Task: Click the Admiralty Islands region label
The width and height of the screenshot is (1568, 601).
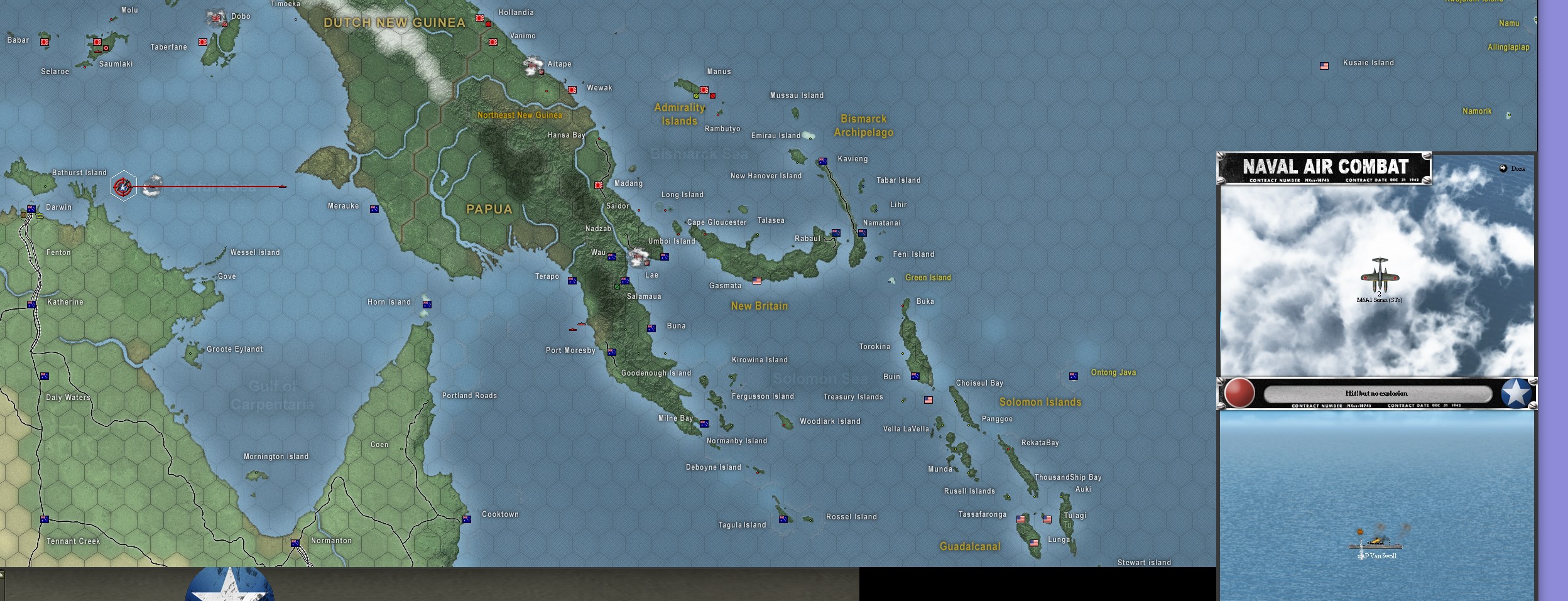Action: tap(680, 114)
